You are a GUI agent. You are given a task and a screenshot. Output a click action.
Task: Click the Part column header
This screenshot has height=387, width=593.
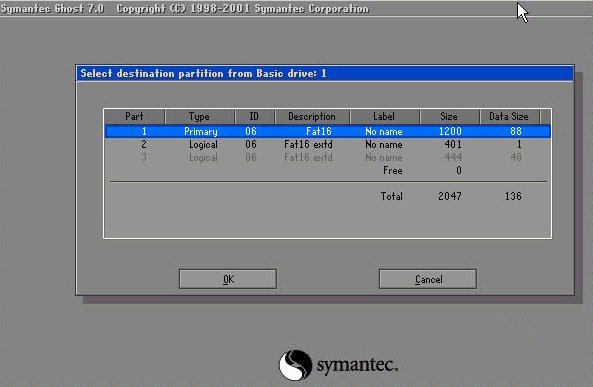click(134, 117)
